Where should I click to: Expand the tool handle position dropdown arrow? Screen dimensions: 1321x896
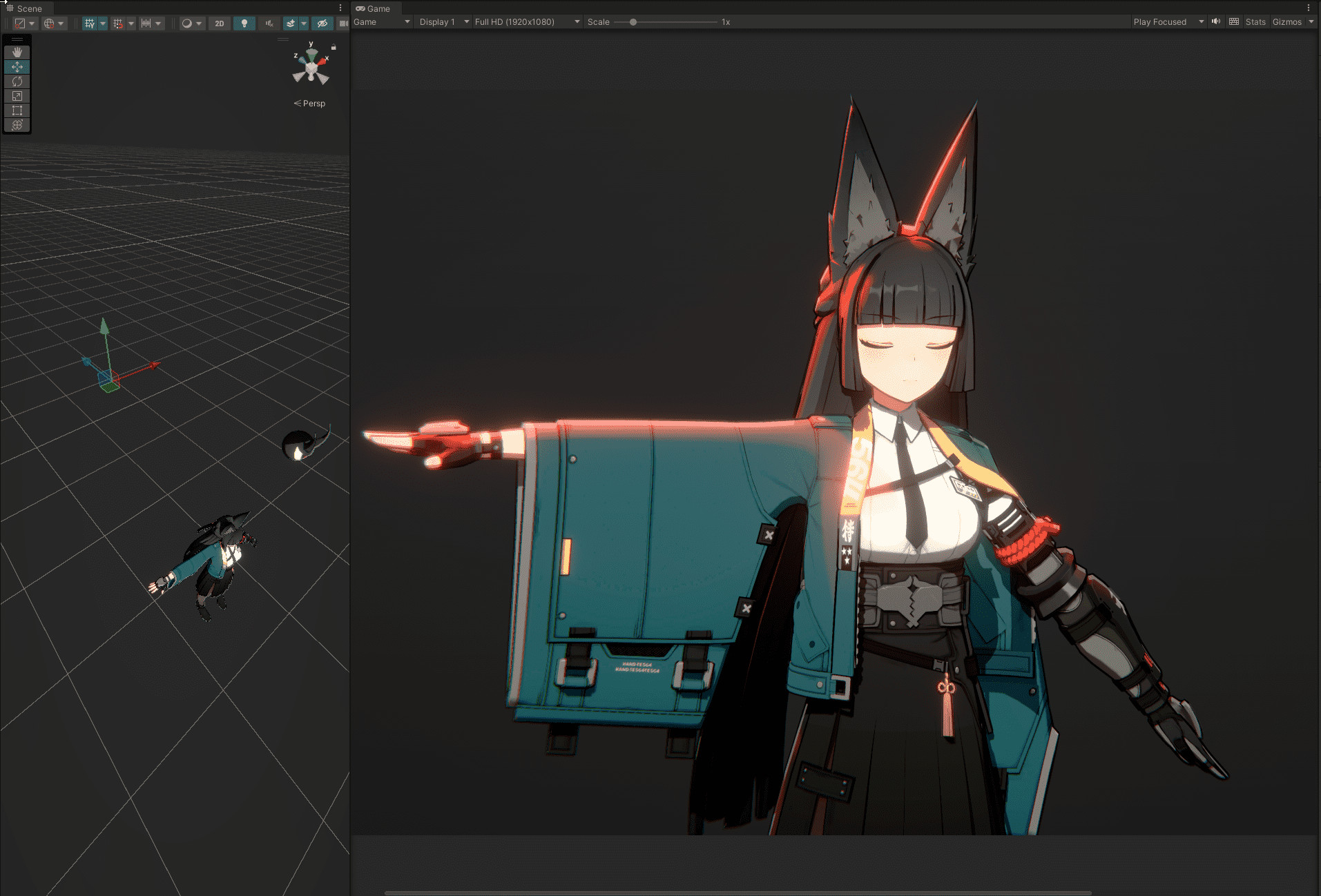click(32, 23)
